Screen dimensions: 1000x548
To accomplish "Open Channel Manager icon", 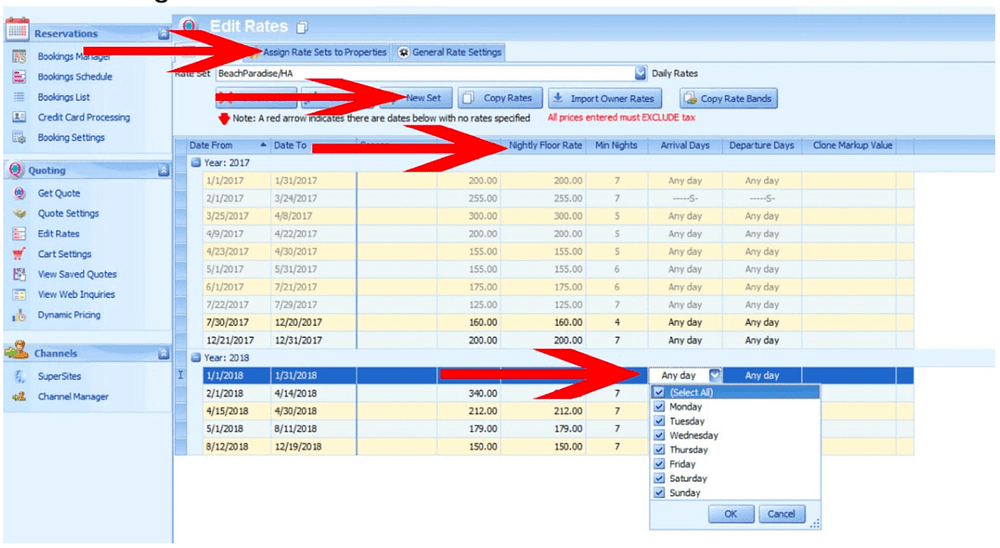I will pyautogui.click(x=19, y=396).
